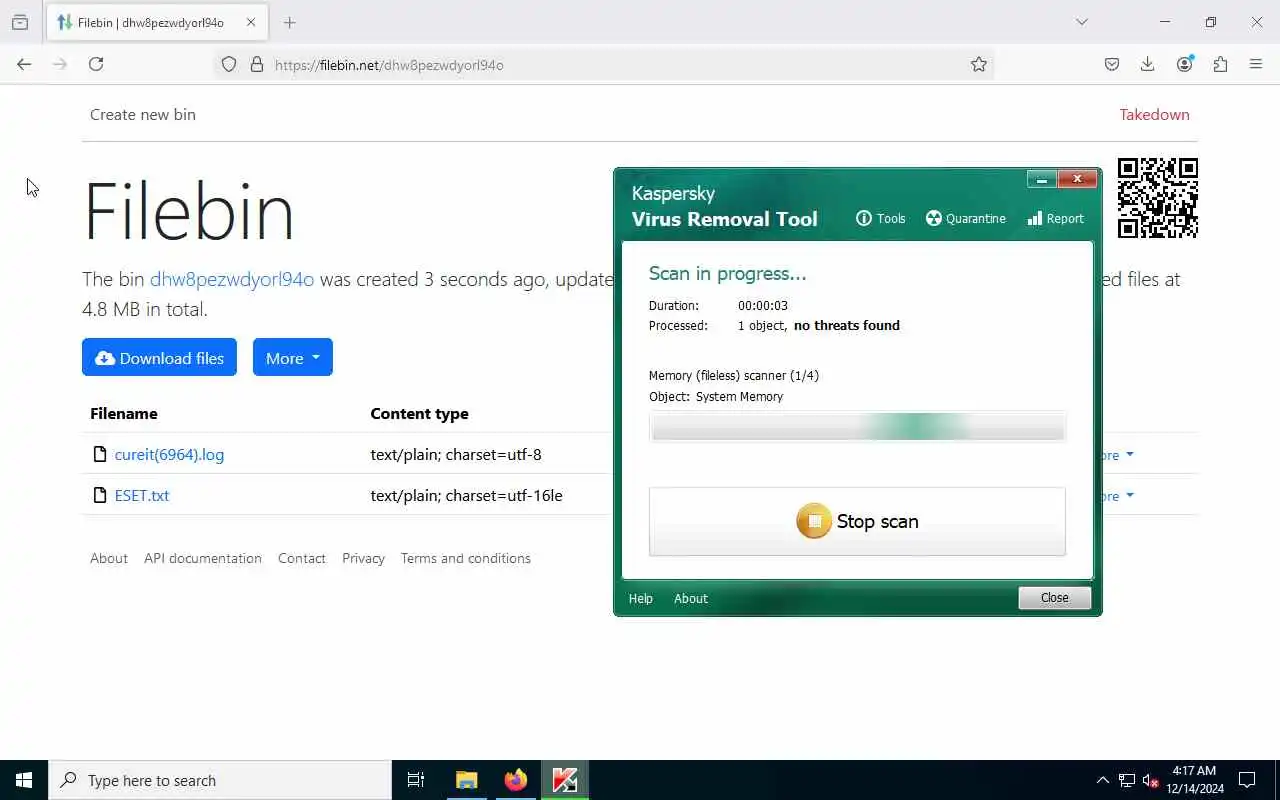This screenshot has height=800, width=1280.
Task: Show hidden system tray icons
Action: pos(1102,780)
